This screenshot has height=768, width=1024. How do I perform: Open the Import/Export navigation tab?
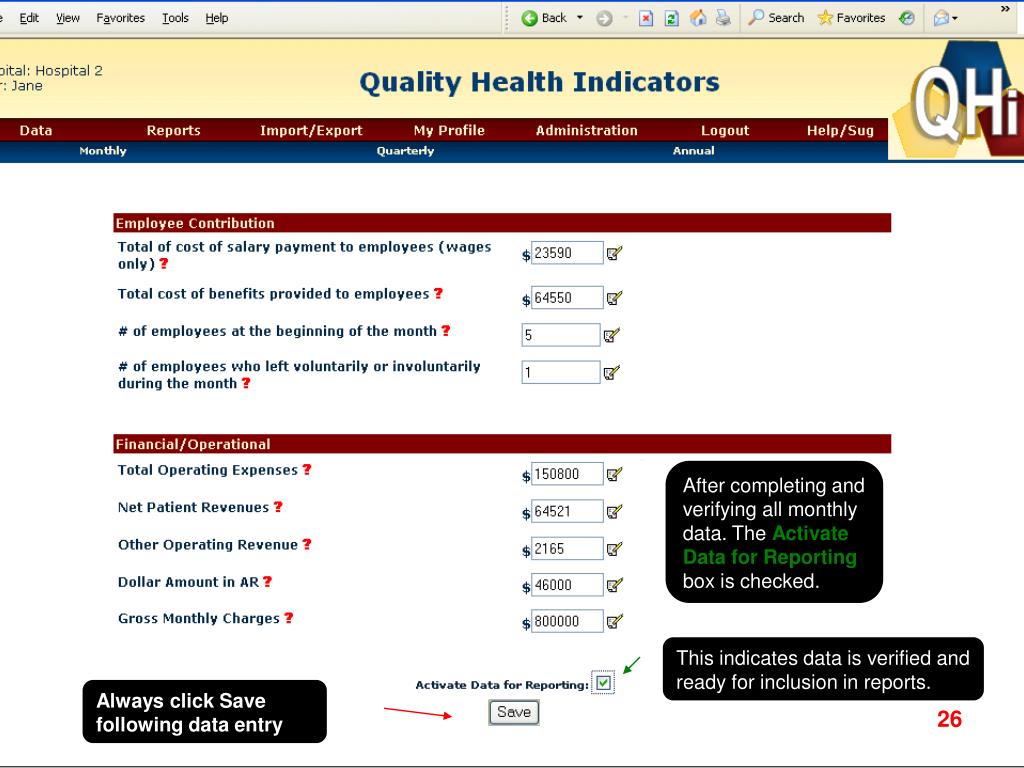[311, 130]
